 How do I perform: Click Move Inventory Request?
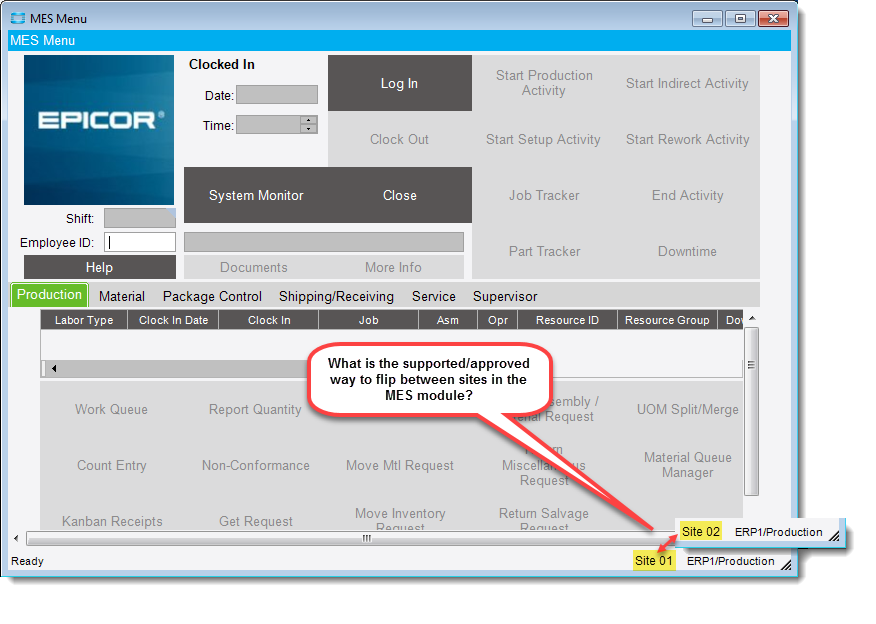pos(400,518)
